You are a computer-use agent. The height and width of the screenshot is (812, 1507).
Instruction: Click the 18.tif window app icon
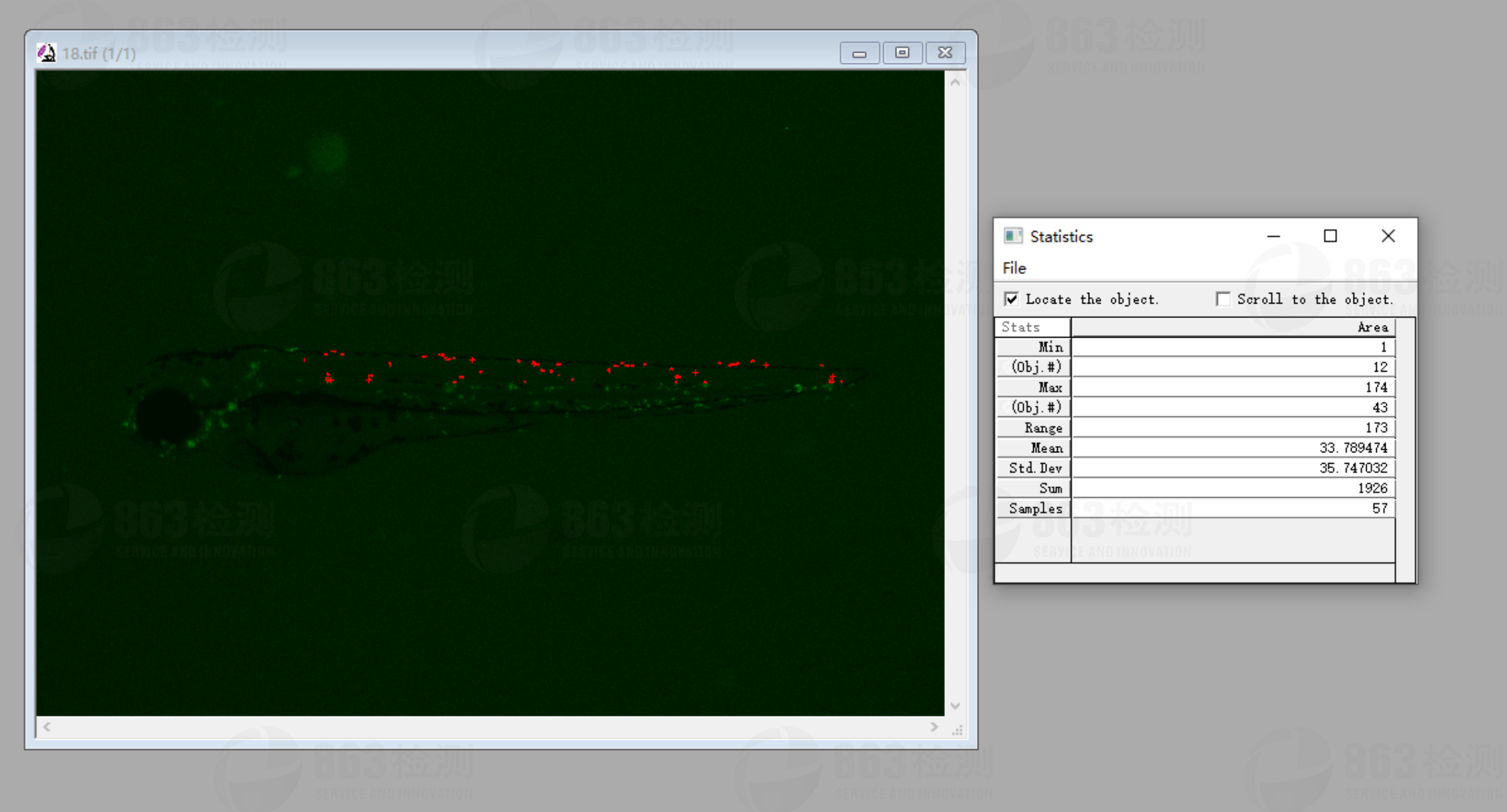coord(46,53)
